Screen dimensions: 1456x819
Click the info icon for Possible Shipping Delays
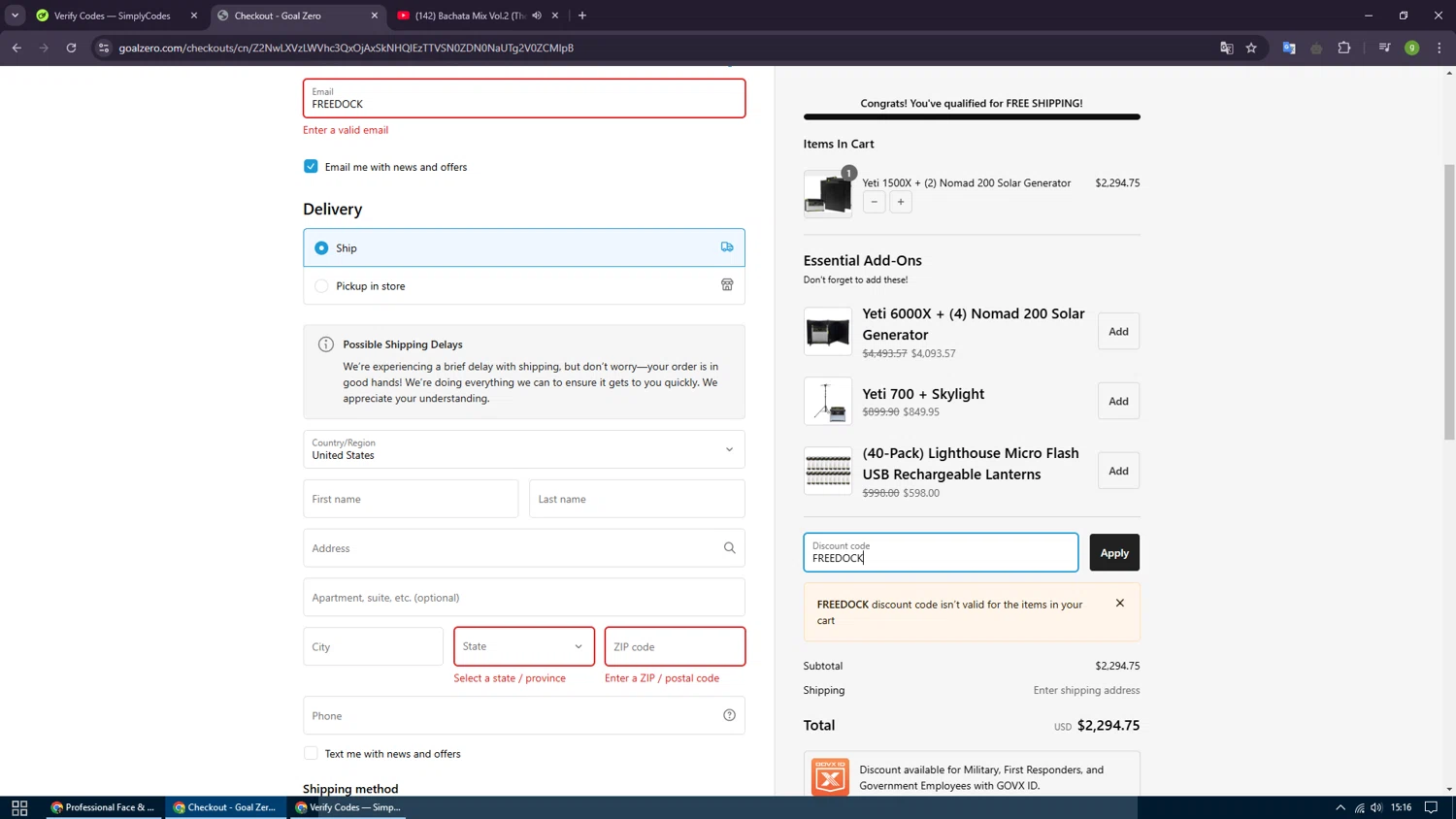(326, 344)
